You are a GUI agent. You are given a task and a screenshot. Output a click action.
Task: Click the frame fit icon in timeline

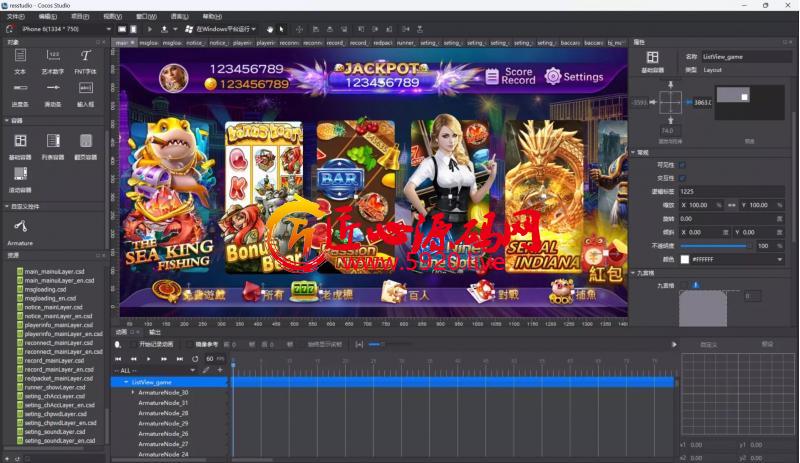(359, 345)
